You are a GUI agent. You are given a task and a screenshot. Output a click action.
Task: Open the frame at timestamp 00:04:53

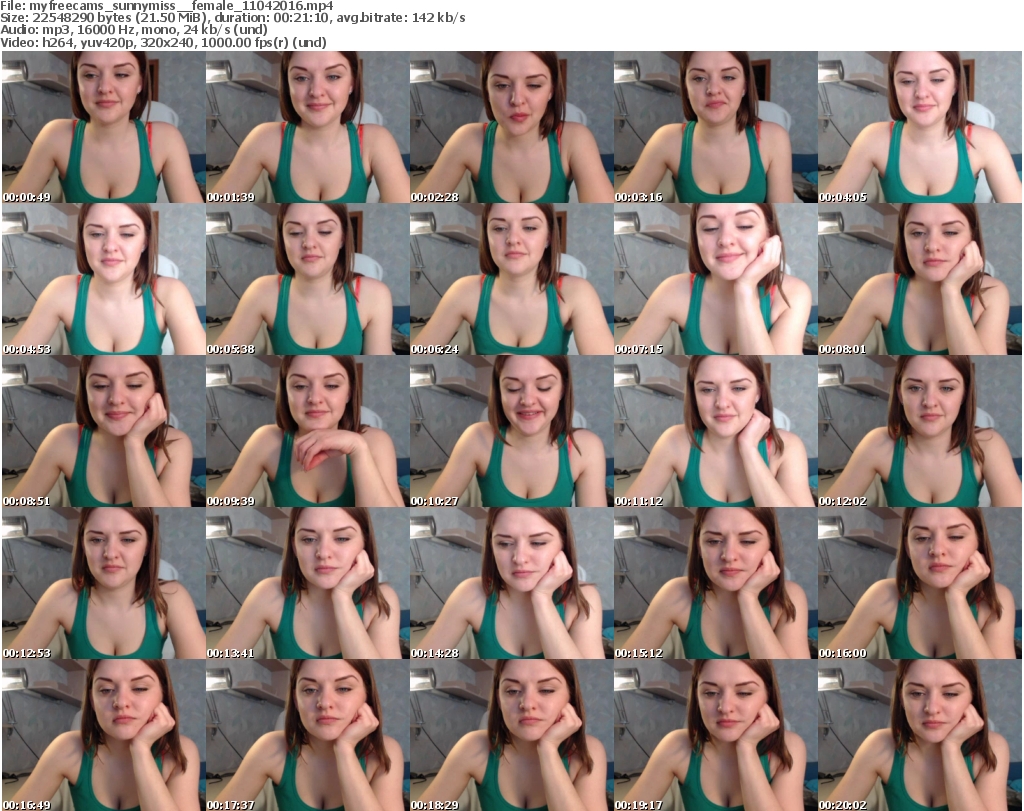pos(103,280)
